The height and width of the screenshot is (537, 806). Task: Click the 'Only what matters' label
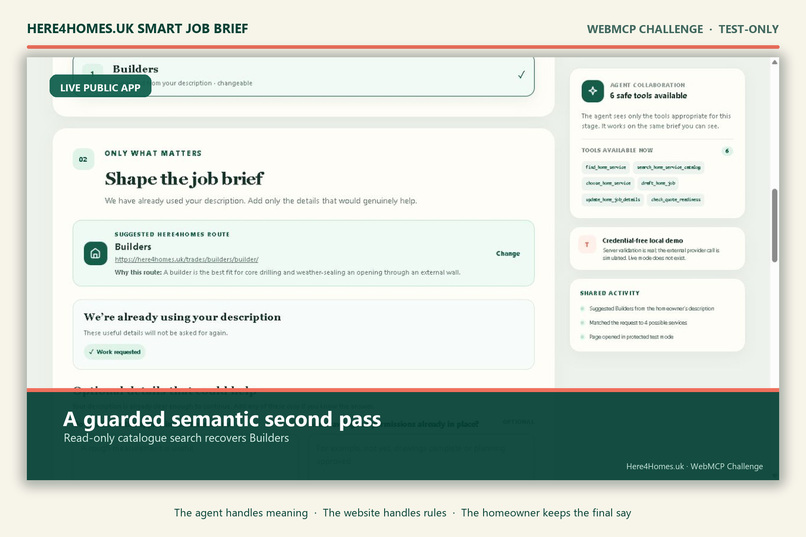(153, 153)
